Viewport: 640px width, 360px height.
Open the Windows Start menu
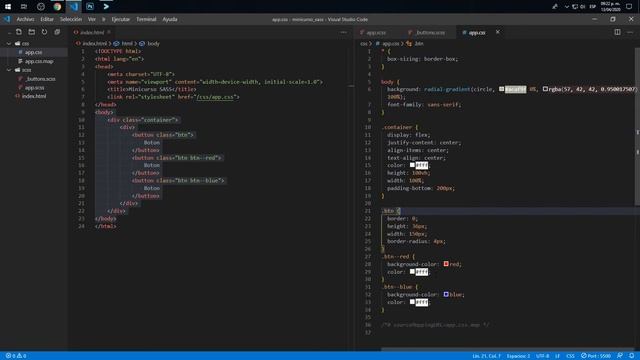(x=8, y=7)
